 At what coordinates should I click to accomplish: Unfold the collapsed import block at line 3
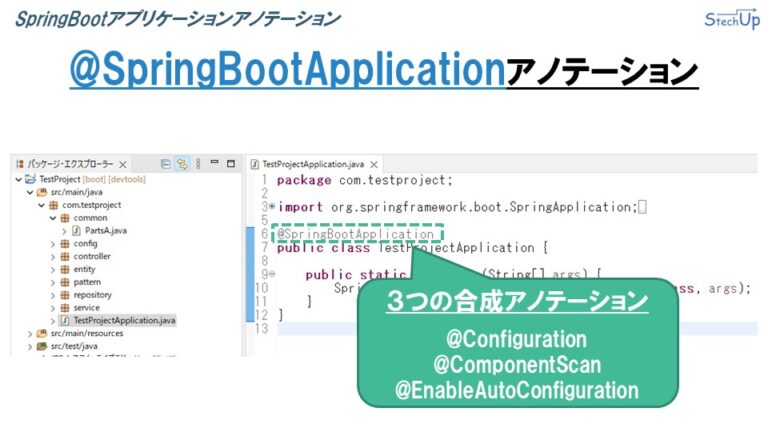coord(271,208)
